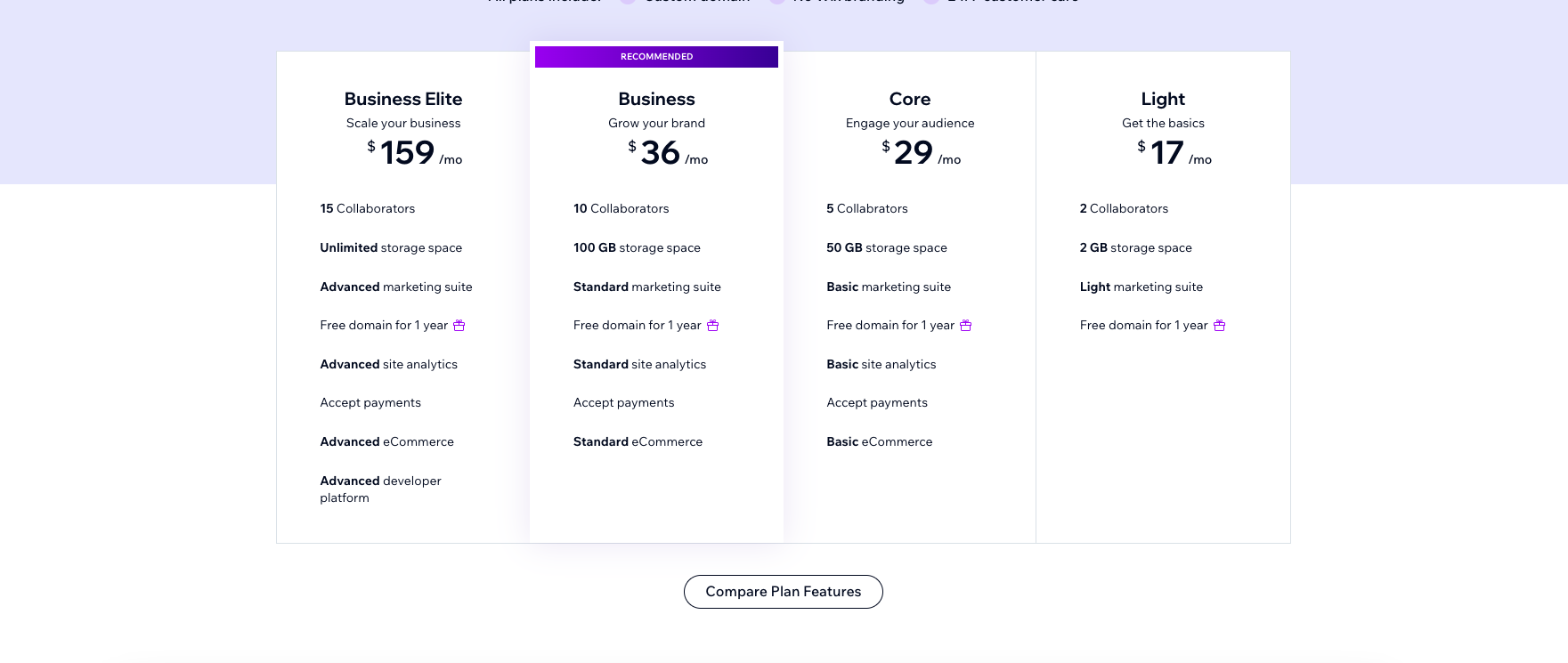Viewport: 1568px width, 663px height.
Task: Click the gift icon in Core plan
Action: [x=965, y=326]
